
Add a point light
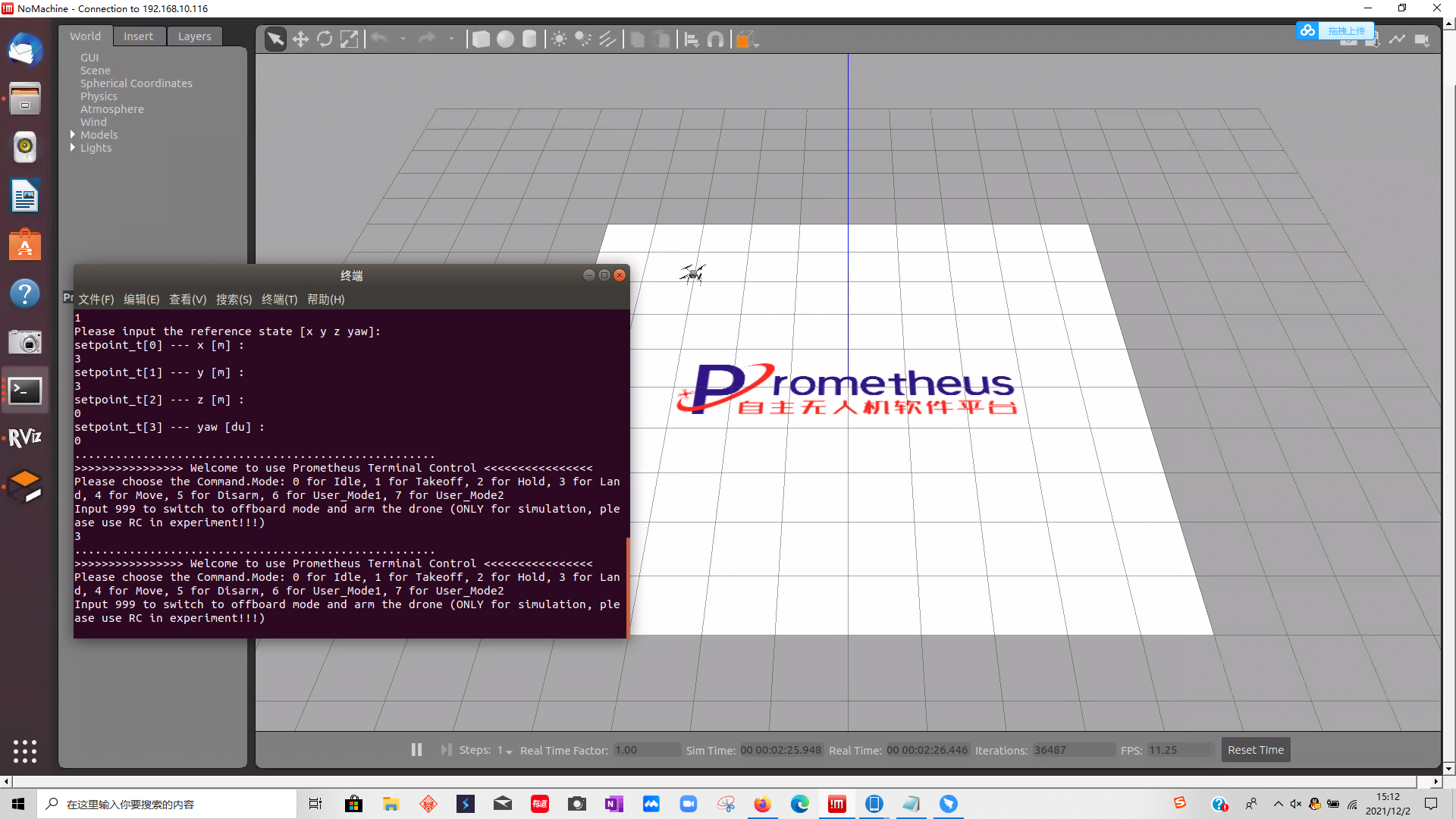click(559, 39)
